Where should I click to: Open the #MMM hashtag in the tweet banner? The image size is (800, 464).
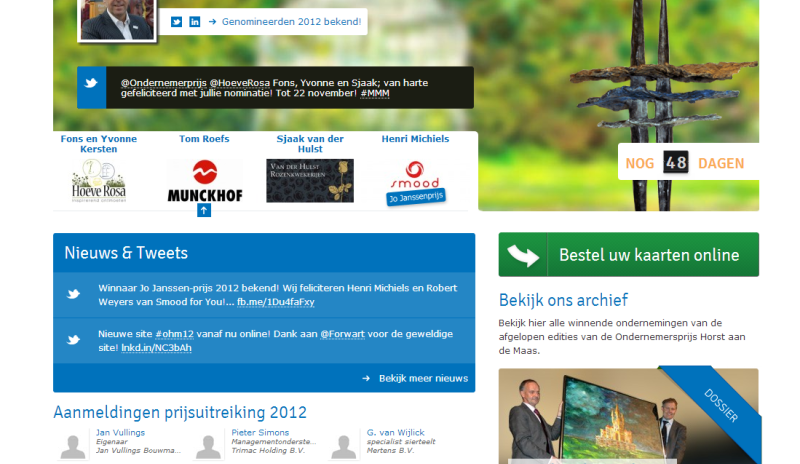375,93
